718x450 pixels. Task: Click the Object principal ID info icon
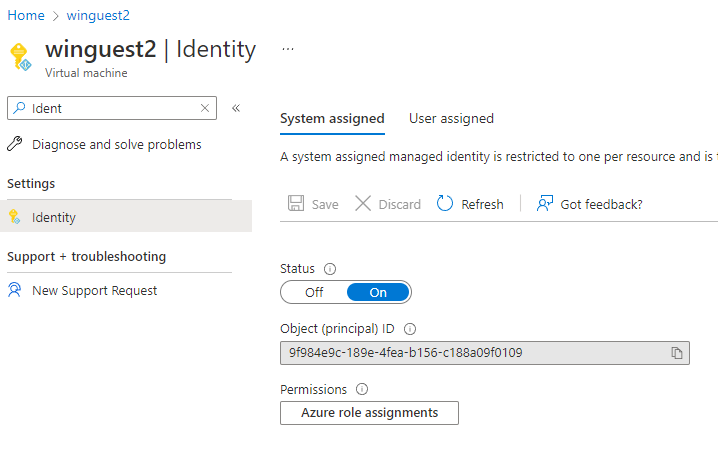click(x=410, y=329)
